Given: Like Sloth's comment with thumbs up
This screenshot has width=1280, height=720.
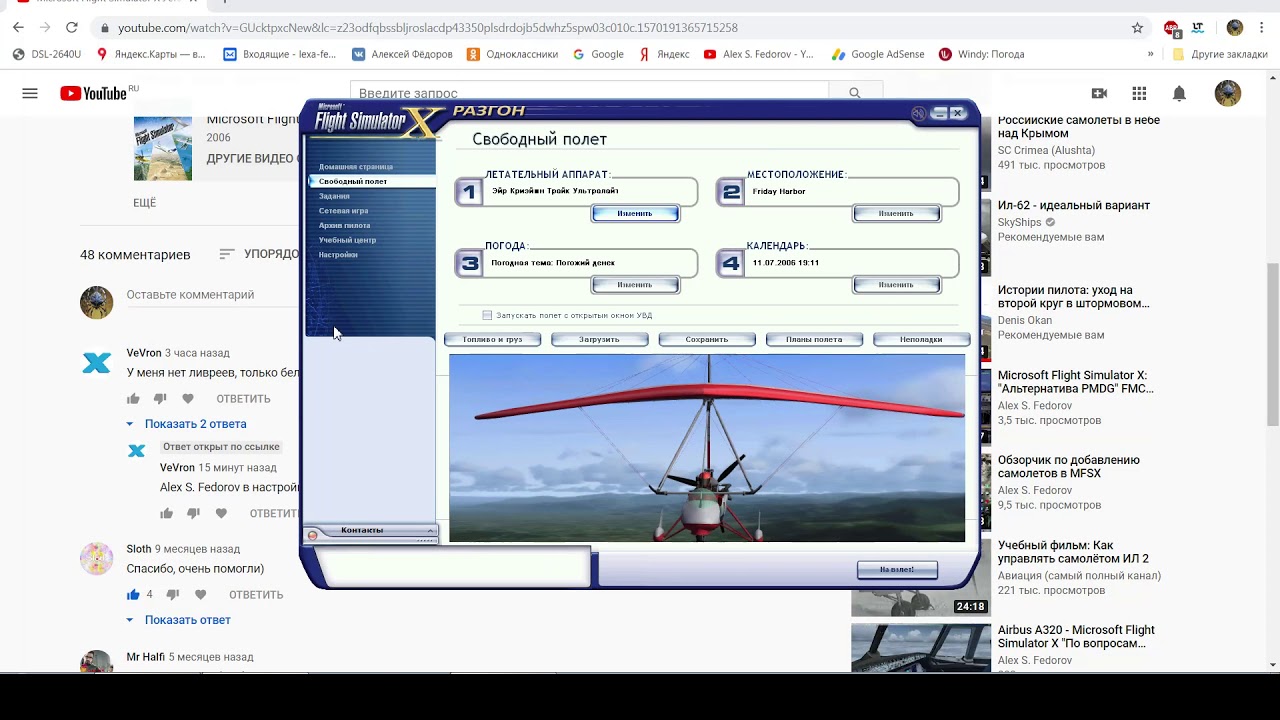Looking at the screenshot, I should pyautogui.click(x=133, y=594).
